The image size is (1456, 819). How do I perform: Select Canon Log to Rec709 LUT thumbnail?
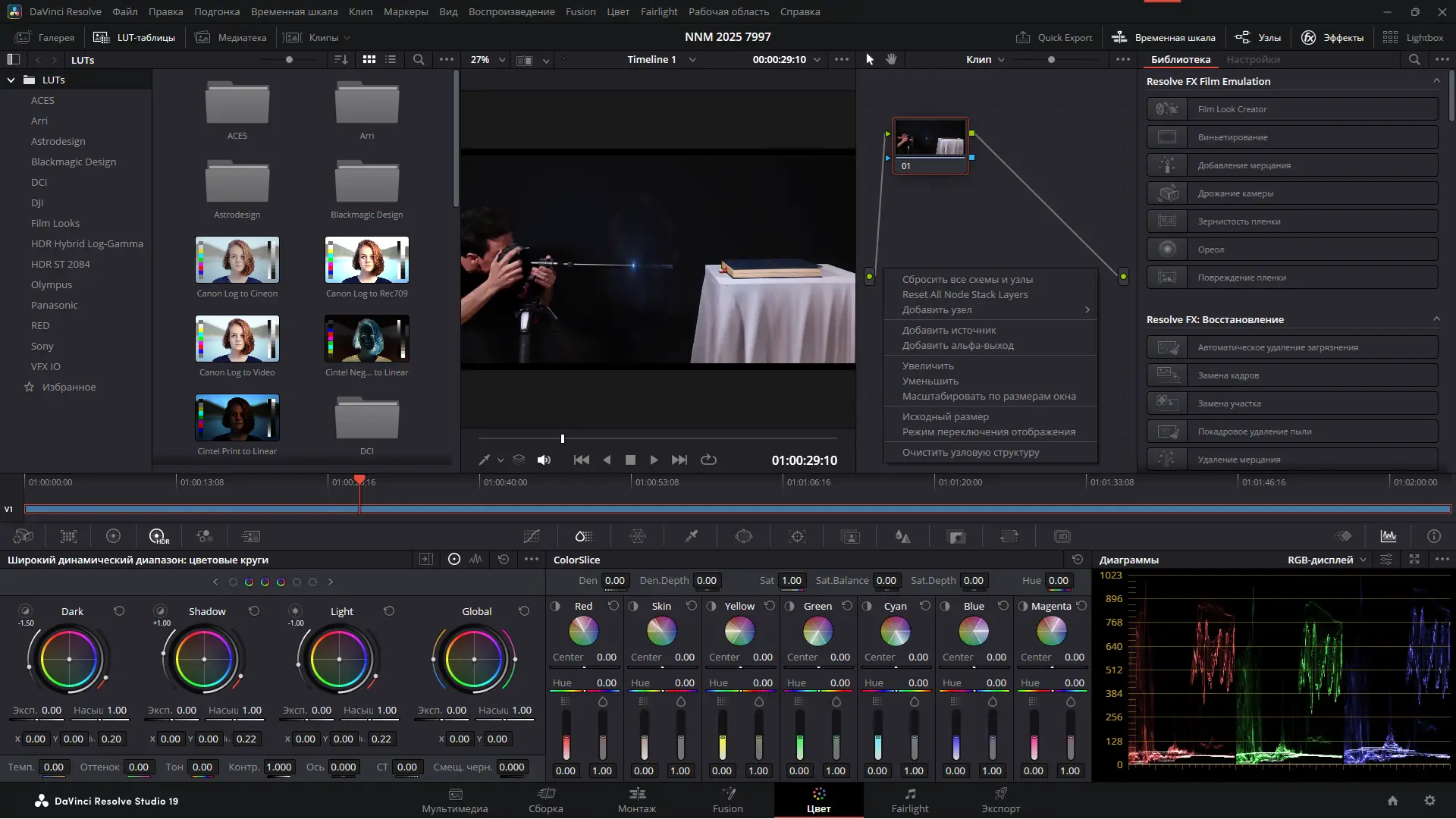367,260
